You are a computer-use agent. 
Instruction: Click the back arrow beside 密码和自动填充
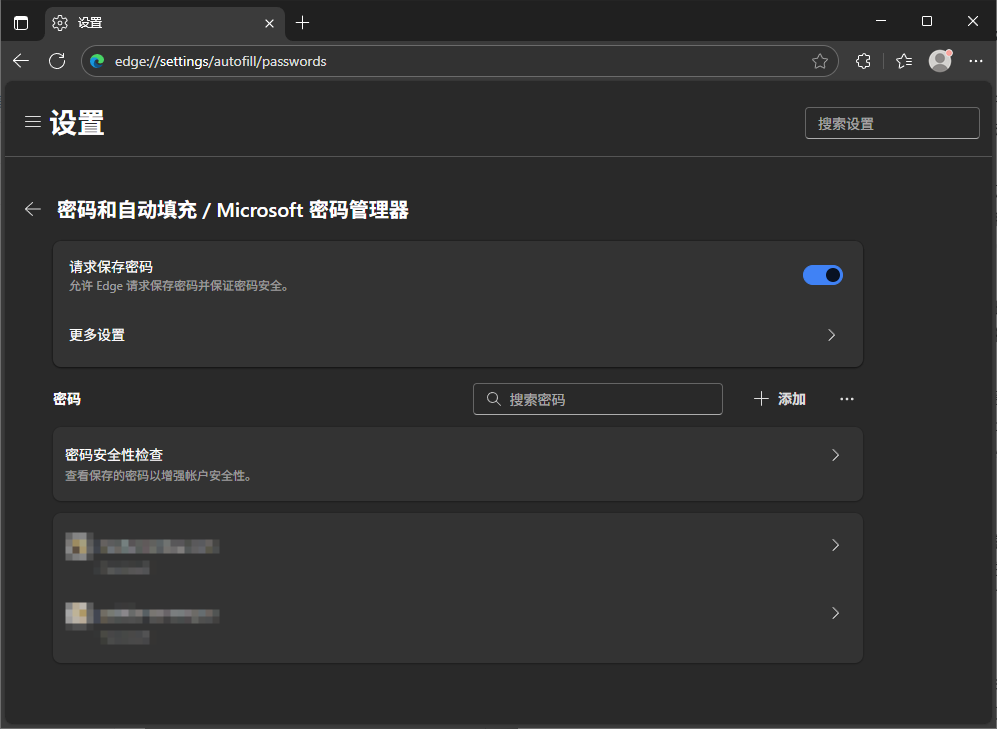click(32, 209)
